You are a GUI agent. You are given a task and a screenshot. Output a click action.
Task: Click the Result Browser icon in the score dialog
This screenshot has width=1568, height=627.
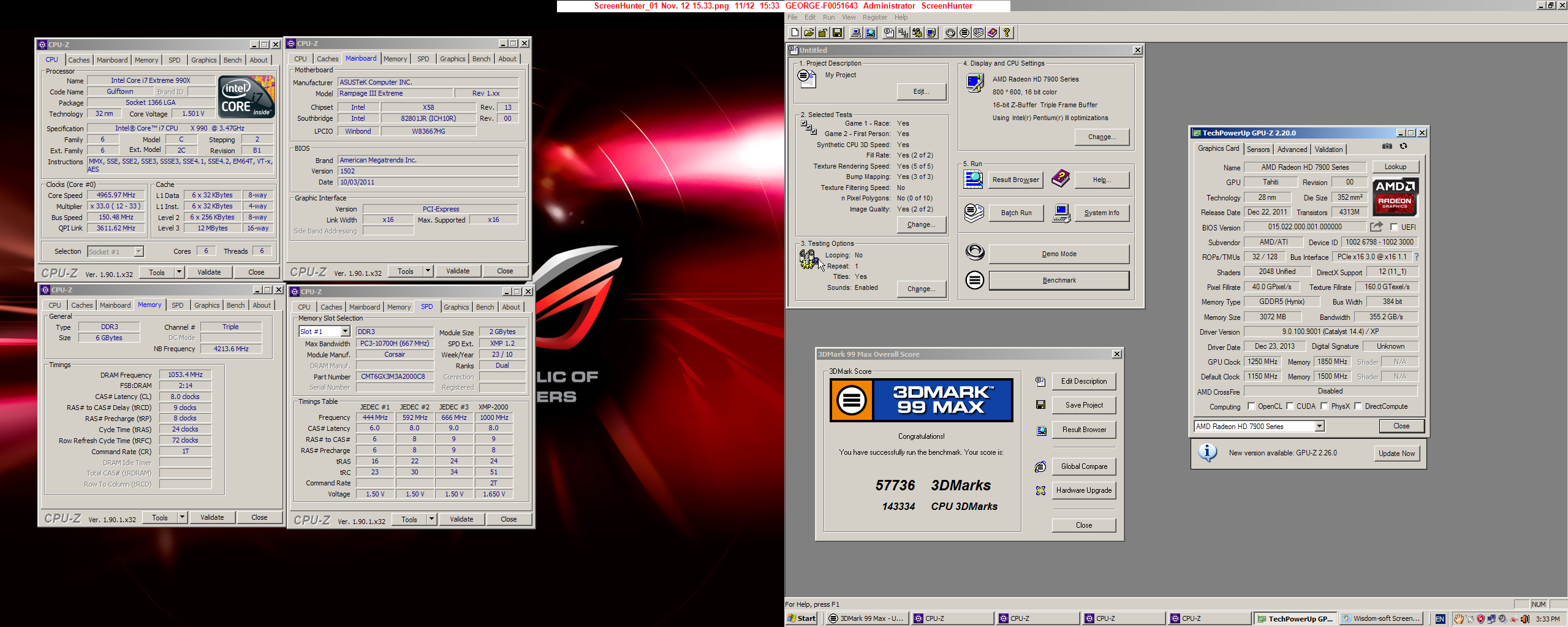click(1041, 431)
